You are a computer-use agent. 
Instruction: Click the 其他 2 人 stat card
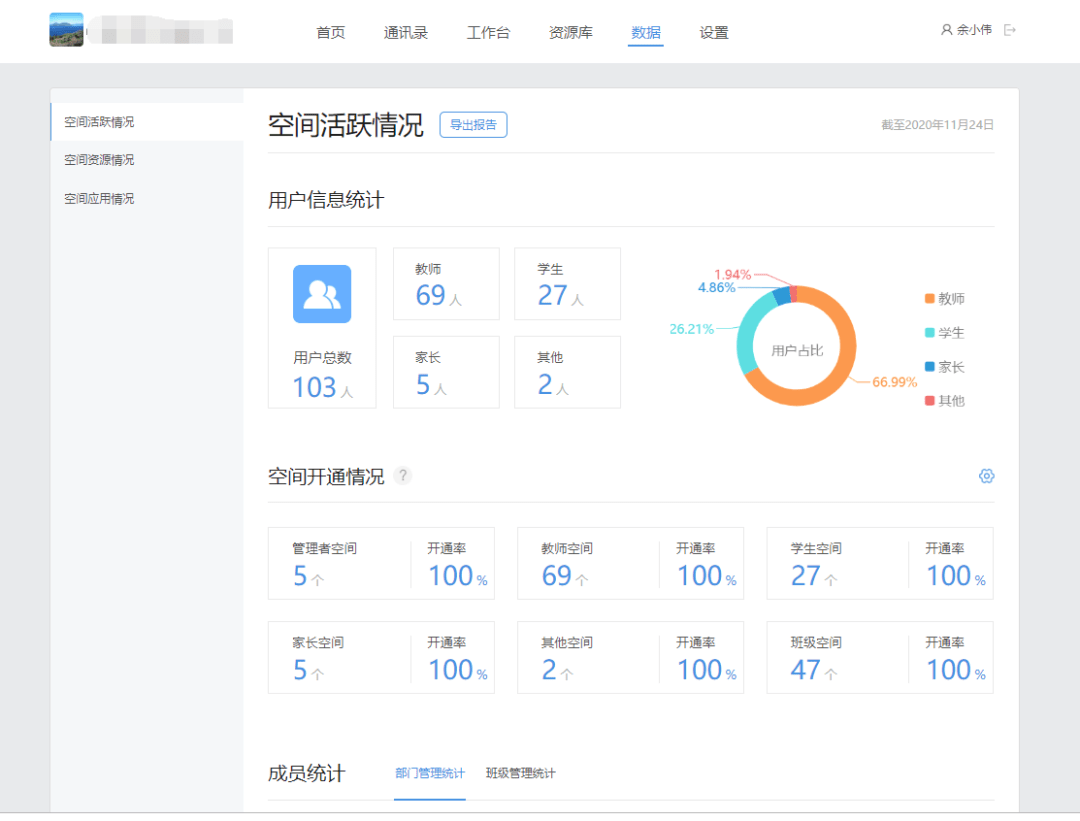pyautogui.click(x=568, y=372)
